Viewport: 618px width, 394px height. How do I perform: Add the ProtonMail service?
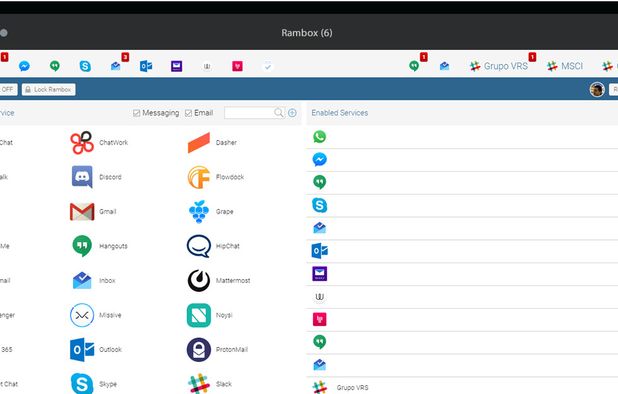pyautogui.click(x=217, y=349)
